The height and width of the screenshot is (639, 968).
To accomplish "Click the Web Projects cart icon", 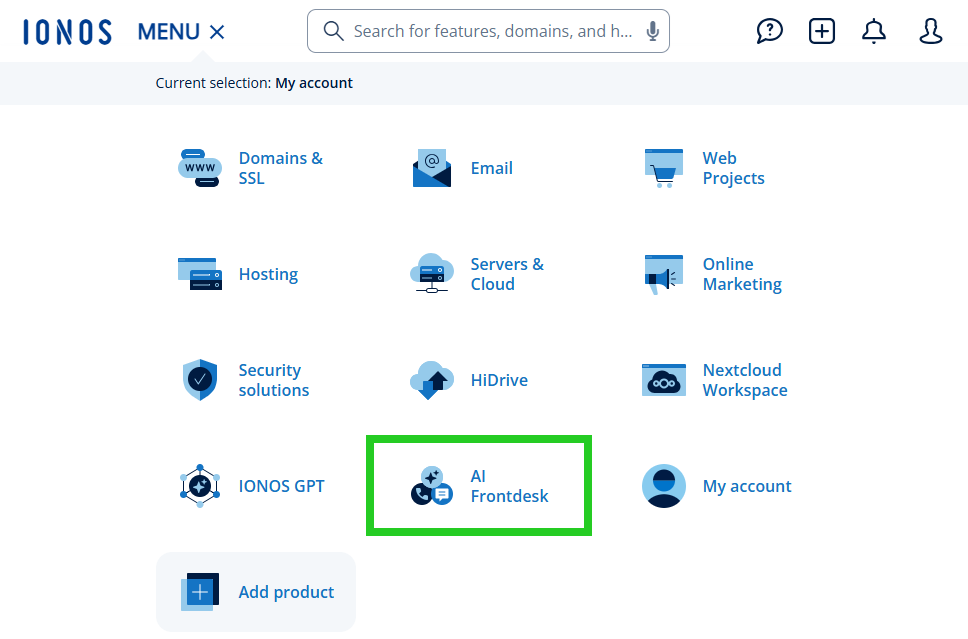I will tap(664, 168).
